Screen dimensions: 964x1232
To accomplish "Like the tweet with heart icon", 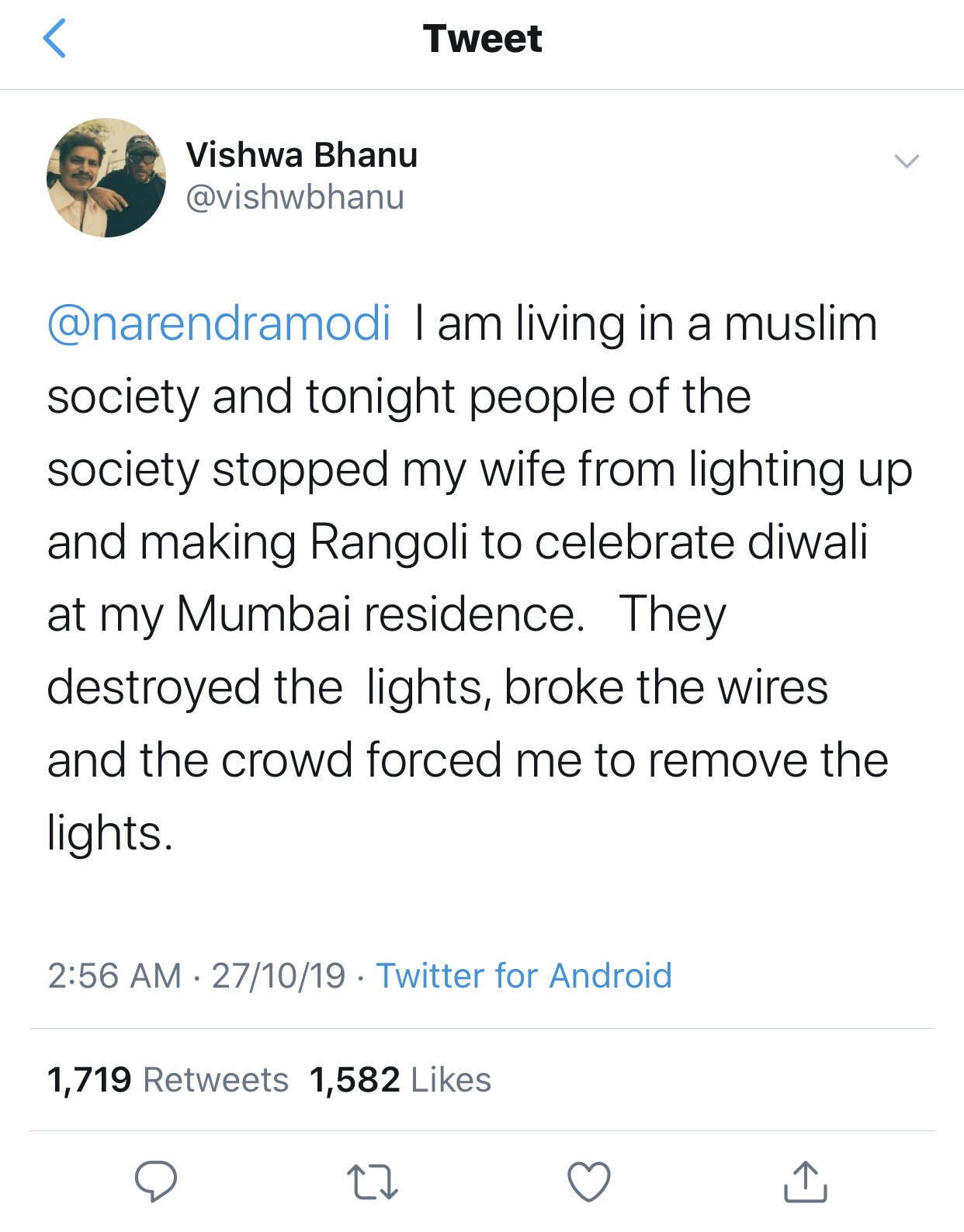I will click(x=589, y=1182).
